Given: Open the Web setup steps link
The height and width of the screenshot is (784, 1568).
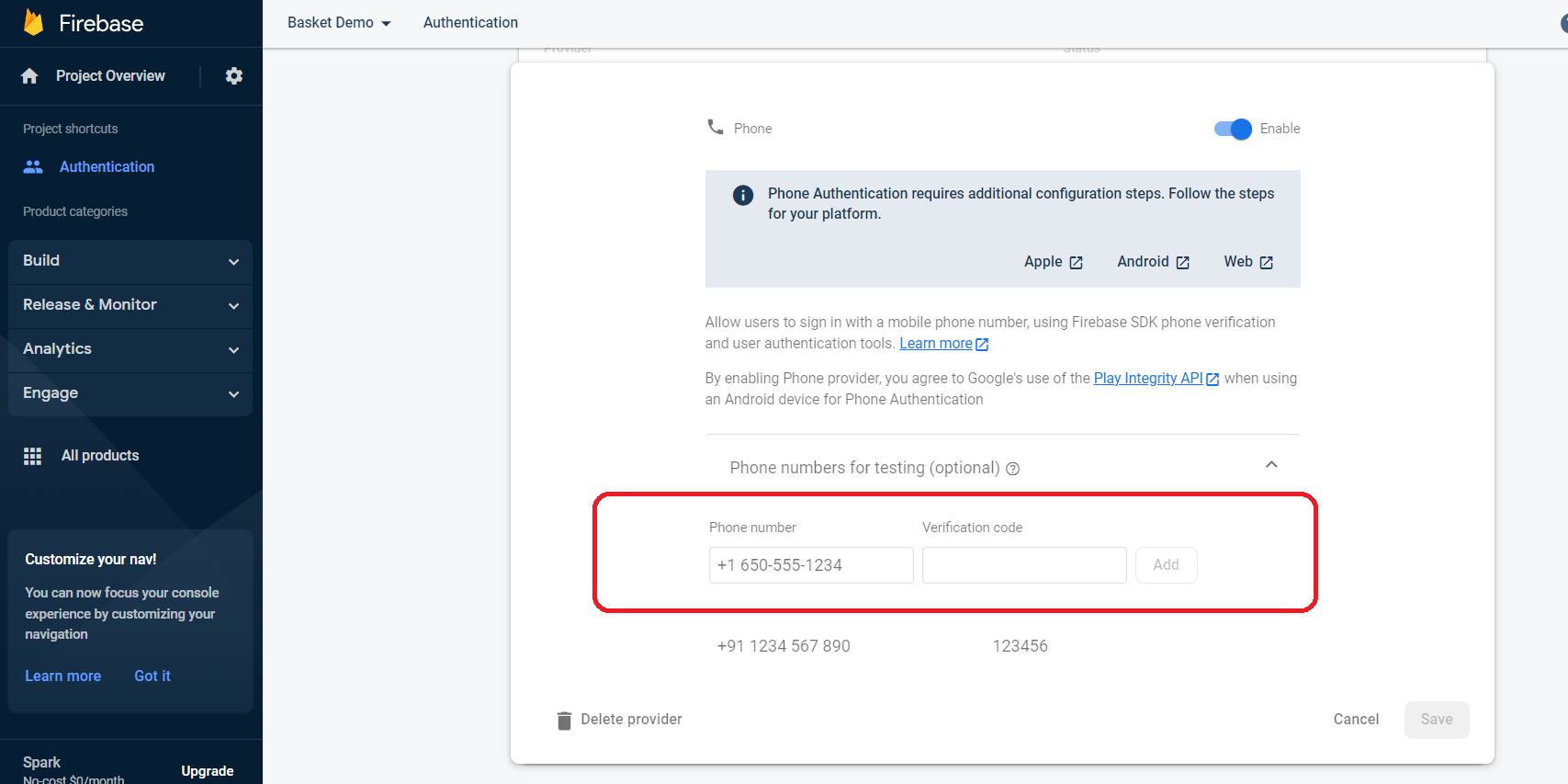Looking at the screenshot, I should 1238,262.
